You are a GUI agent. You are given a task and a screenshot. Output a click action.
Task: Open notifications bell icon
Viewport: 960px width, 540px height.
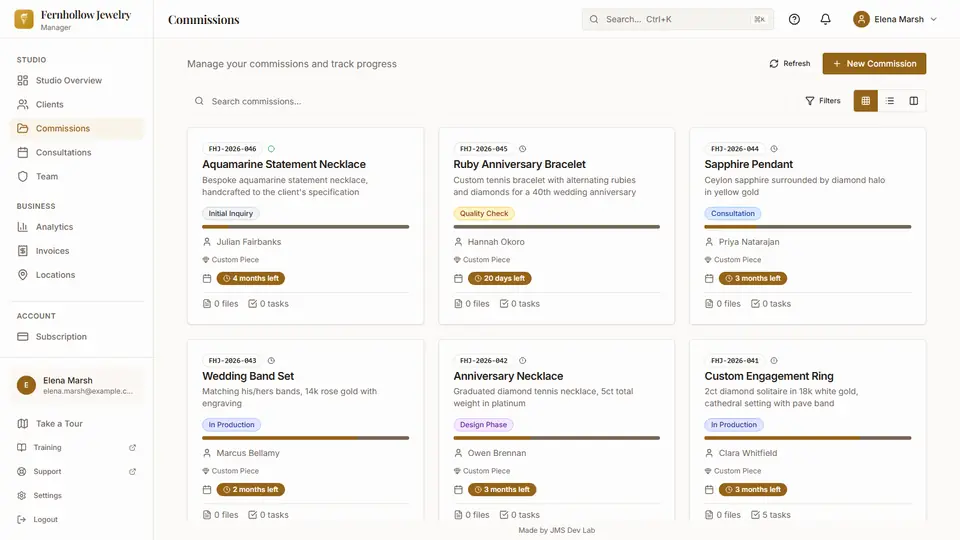[x=825, y=19]
